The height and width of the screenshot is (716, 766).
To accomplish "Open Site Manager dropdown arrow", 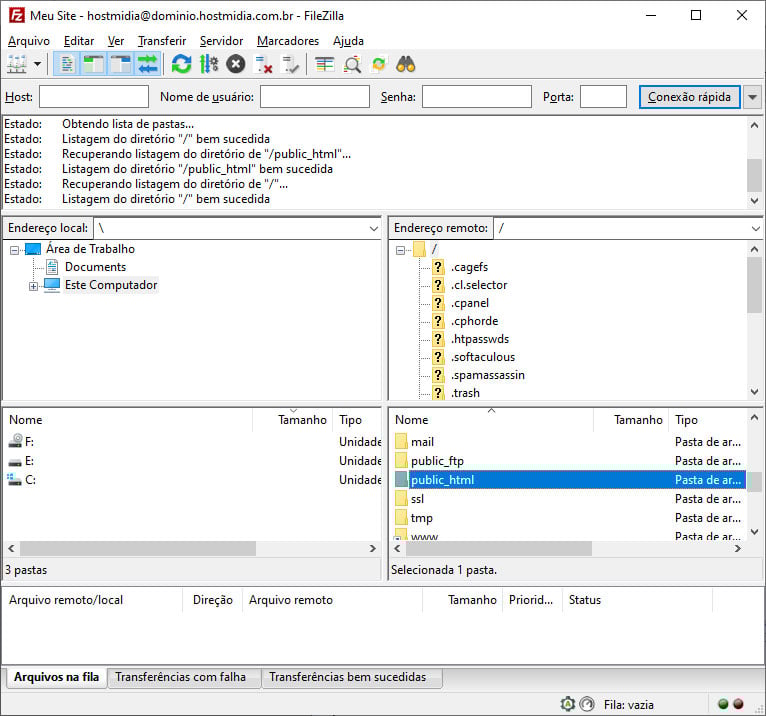I will (x=37, y=64).
